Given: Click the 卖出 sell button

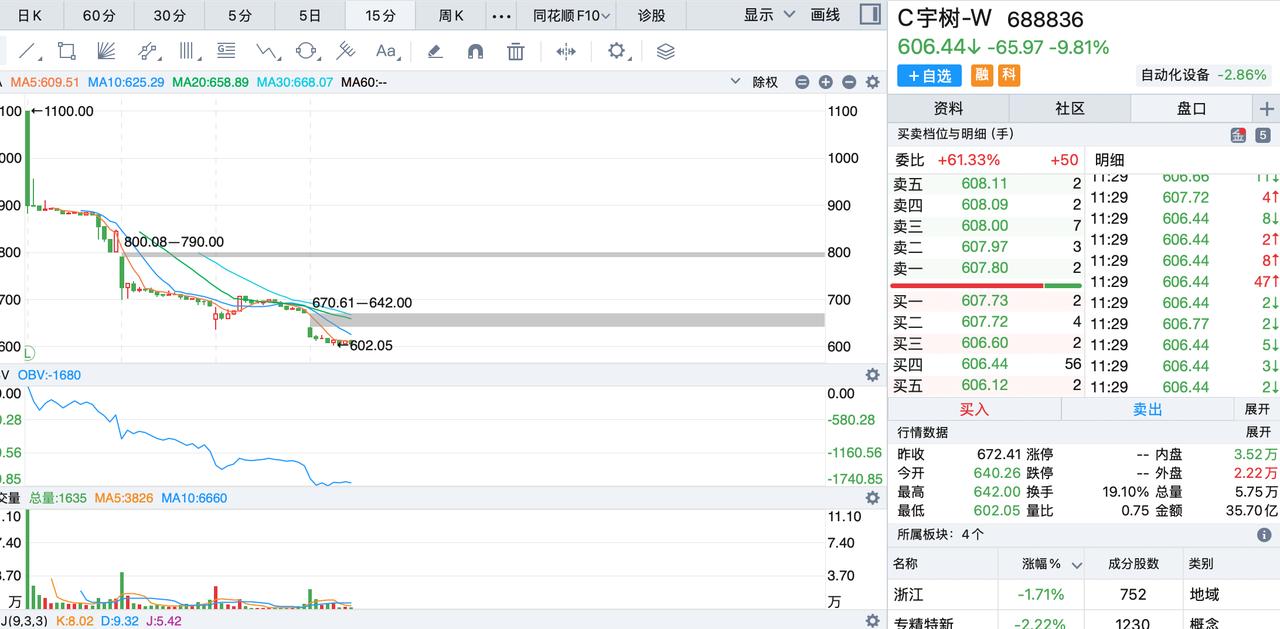Looking at the screenshot, I should pyautogui.click(x=1148, y=409).
